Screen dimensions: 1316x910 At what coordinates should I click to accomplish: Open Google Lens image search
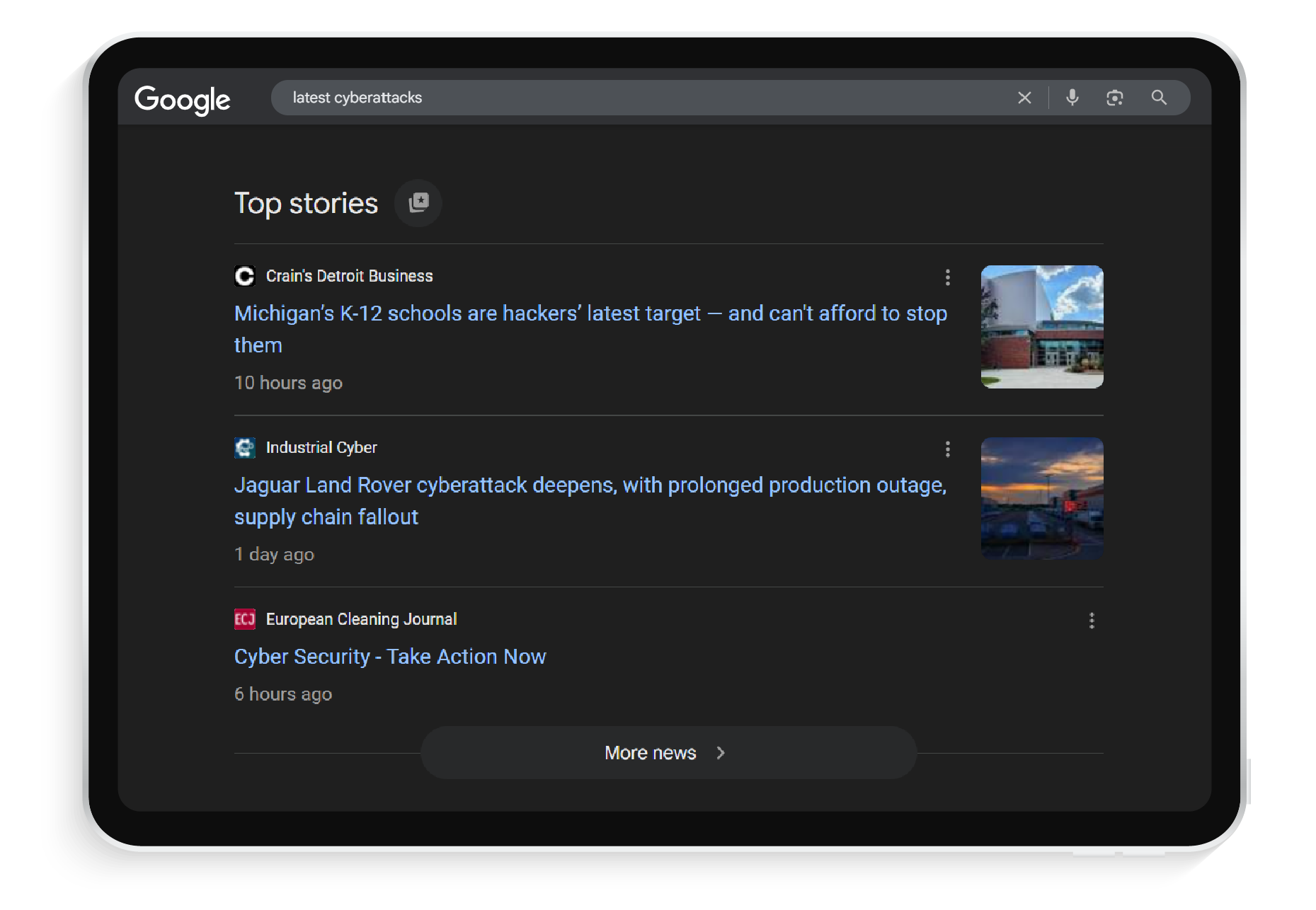point(1114,98)
